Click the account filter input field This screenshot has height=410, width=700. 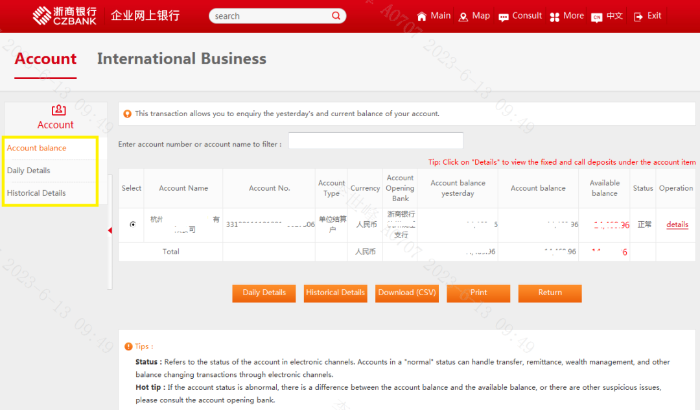pyautogui.click(x=375, y=141)
